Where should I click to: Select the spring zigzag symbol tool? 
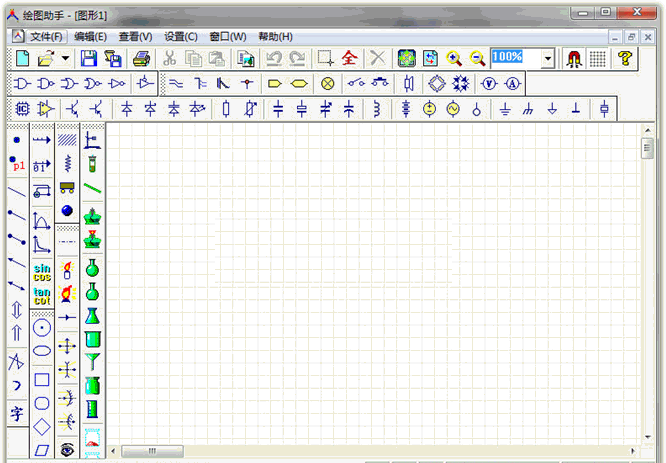(67, 162)
